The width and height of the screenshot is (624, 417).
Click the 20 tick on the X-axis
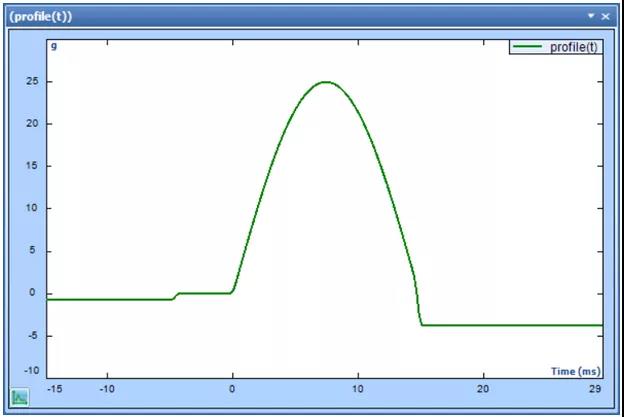(x=483, y=389)
